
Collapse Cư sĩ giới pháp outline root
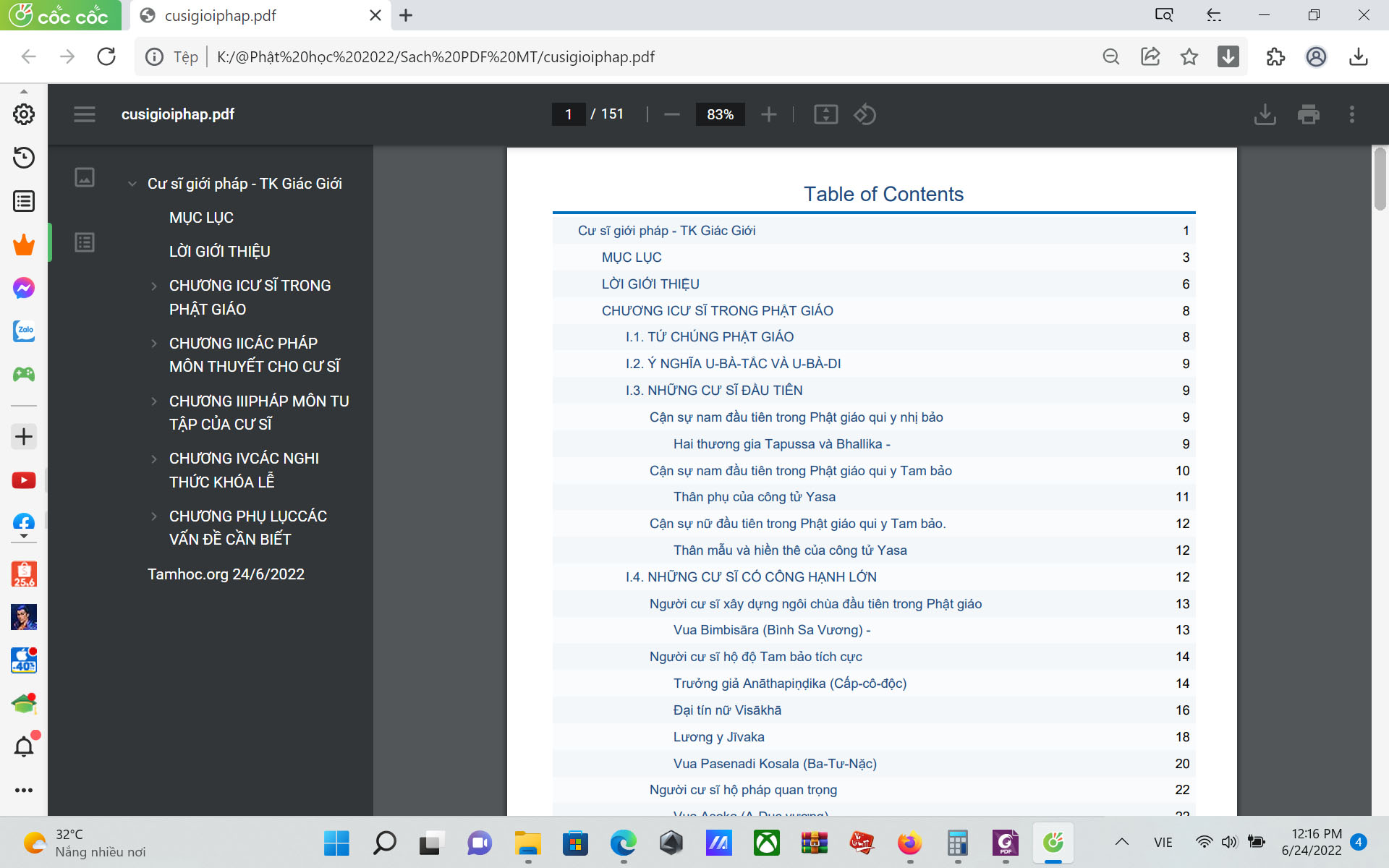tap(132, 184)
